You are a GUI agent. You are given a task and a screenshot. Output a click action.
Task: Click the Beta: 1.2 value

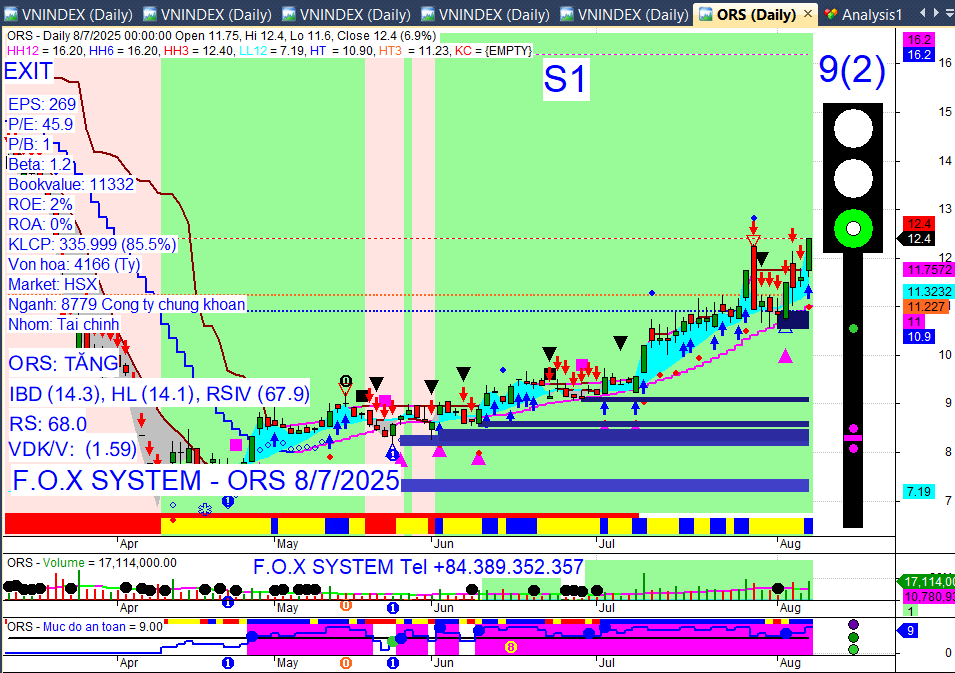coord(40,164)
